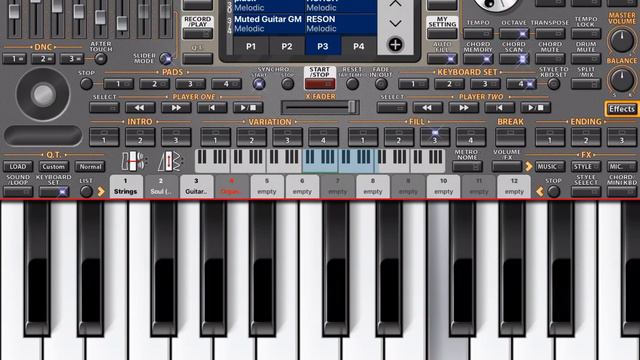640x360 pixels.
Task: Click the X-Fader slider handle
Action: [352, 107]
